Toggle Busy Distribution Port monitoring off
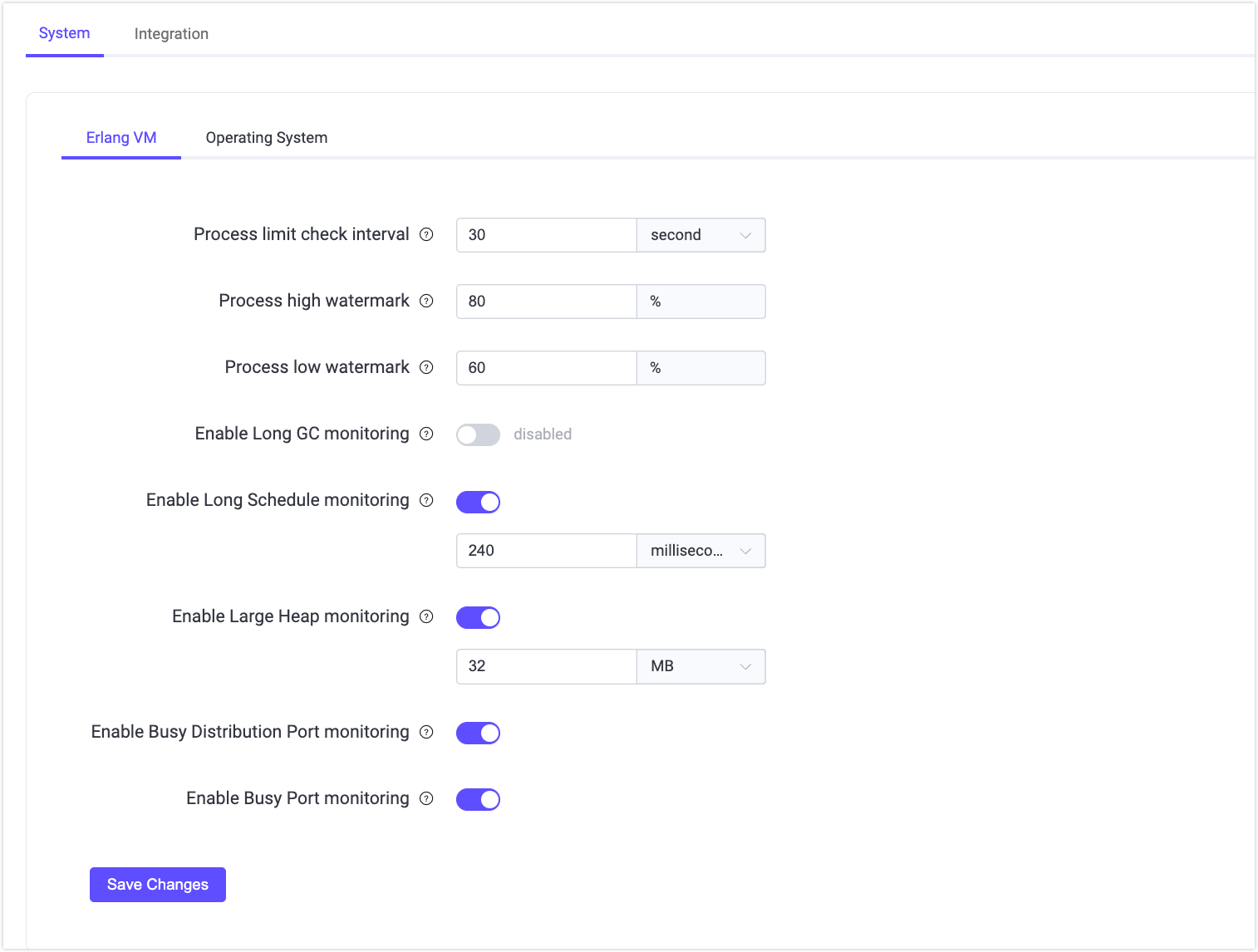 pos(478,733)
